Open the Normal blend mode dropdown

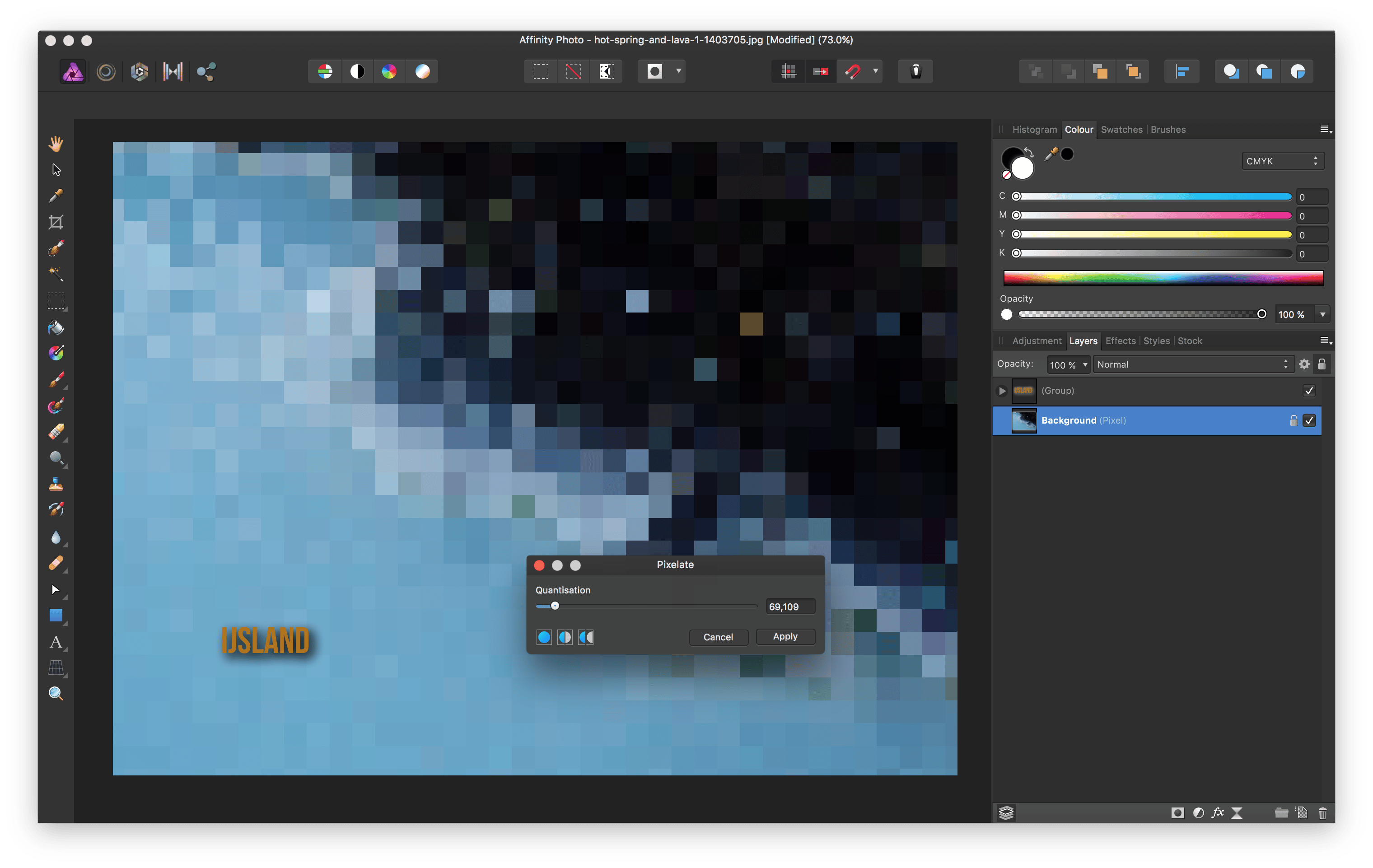(1191, 364)
